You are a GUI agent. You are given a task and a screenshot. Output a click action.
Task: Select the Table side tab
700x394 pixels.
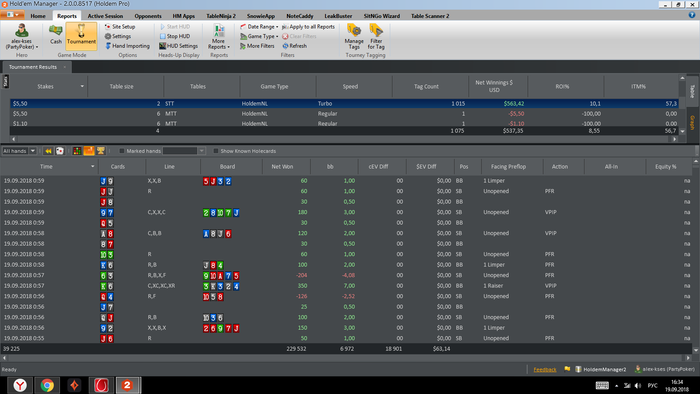[693, 91]
